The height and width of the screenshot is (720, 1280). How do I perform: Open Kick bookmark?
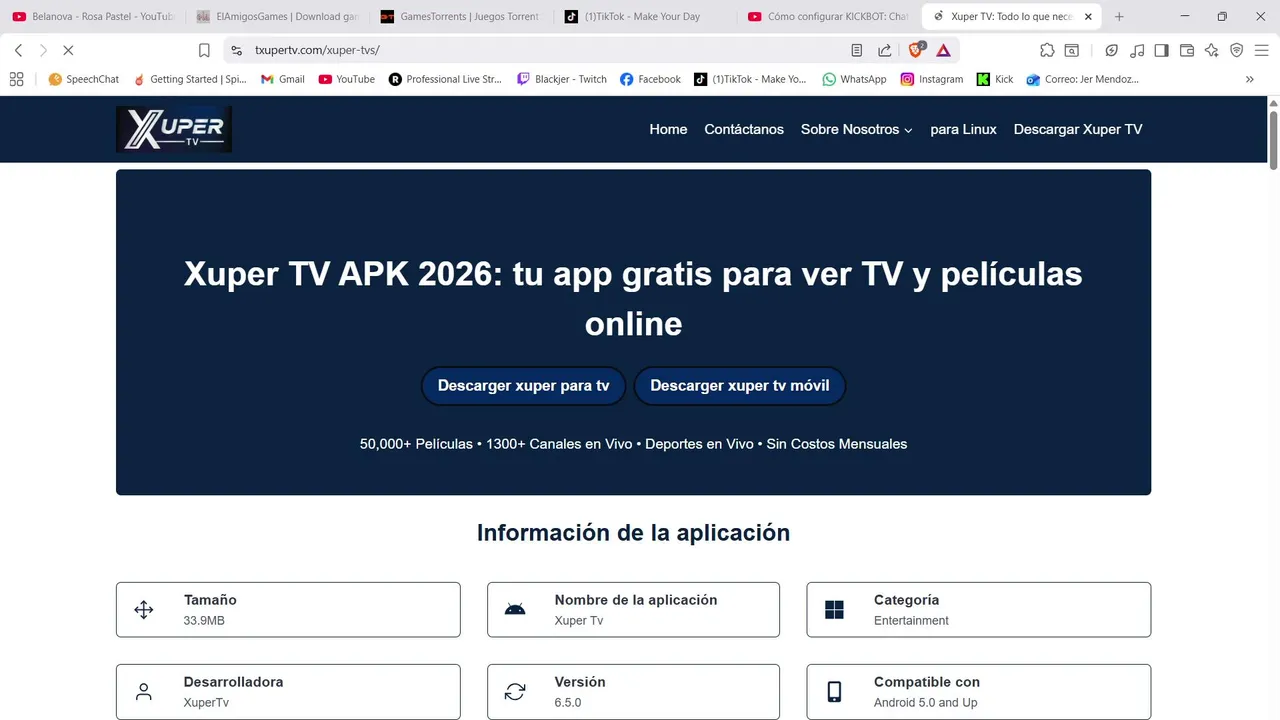995,79
